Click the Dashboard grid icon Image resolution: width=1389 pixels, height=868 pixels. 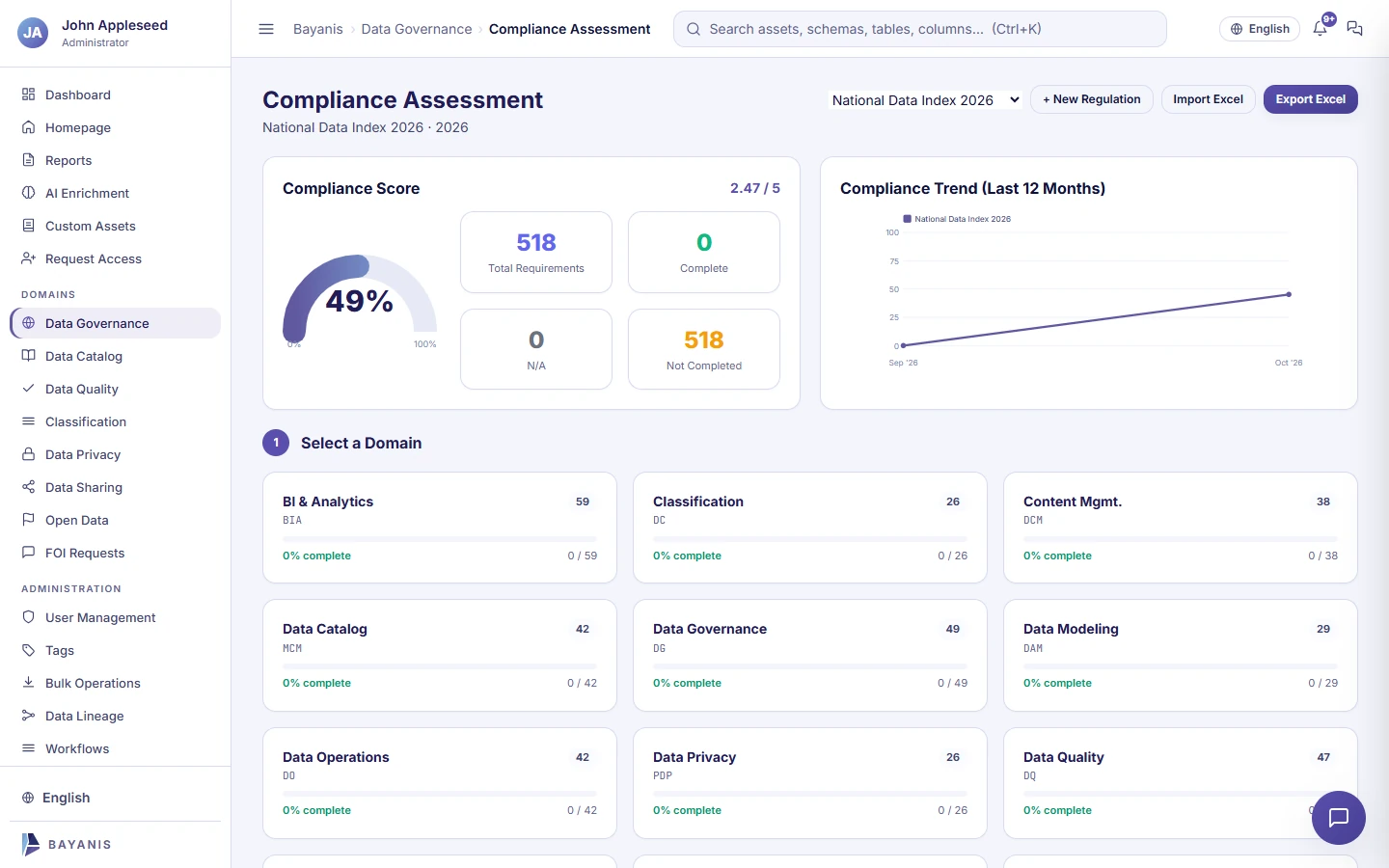pyautogui.click(x=29, y=95)
